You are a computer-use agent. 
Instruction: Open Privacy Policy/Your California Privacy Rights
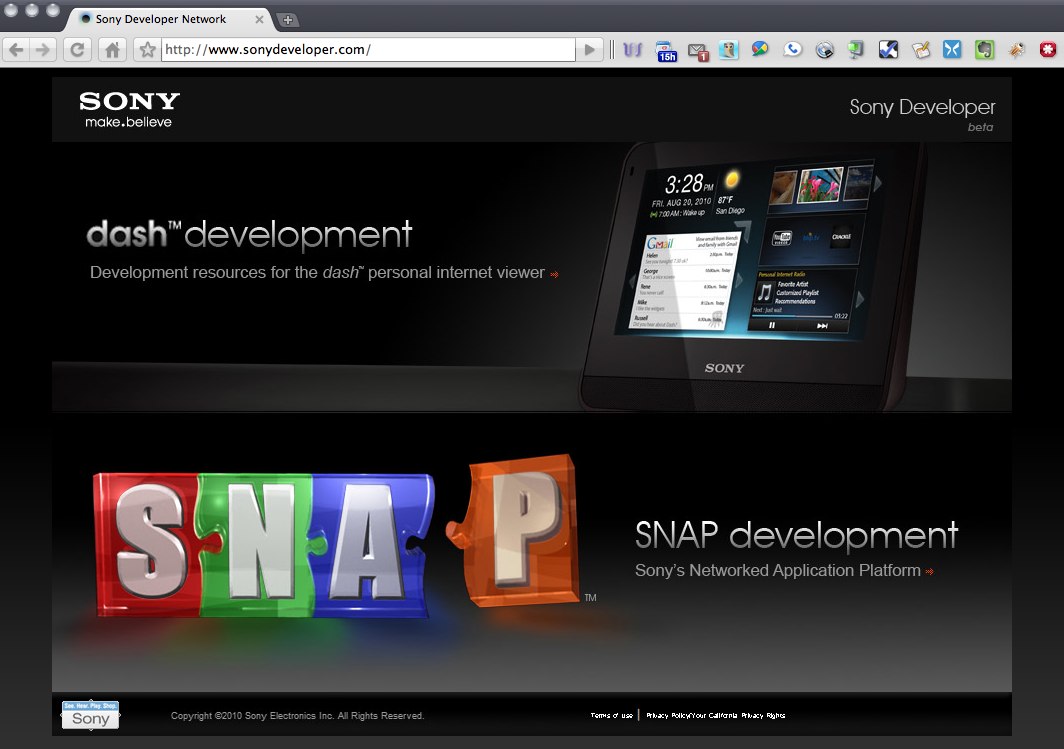coord(716,715)
